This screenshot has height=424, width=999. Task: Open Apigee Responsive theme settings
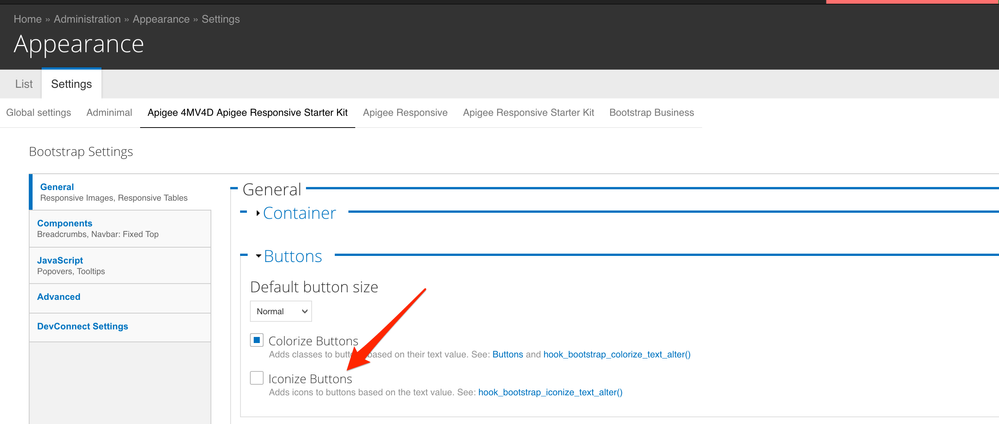[x=405, y=113]
